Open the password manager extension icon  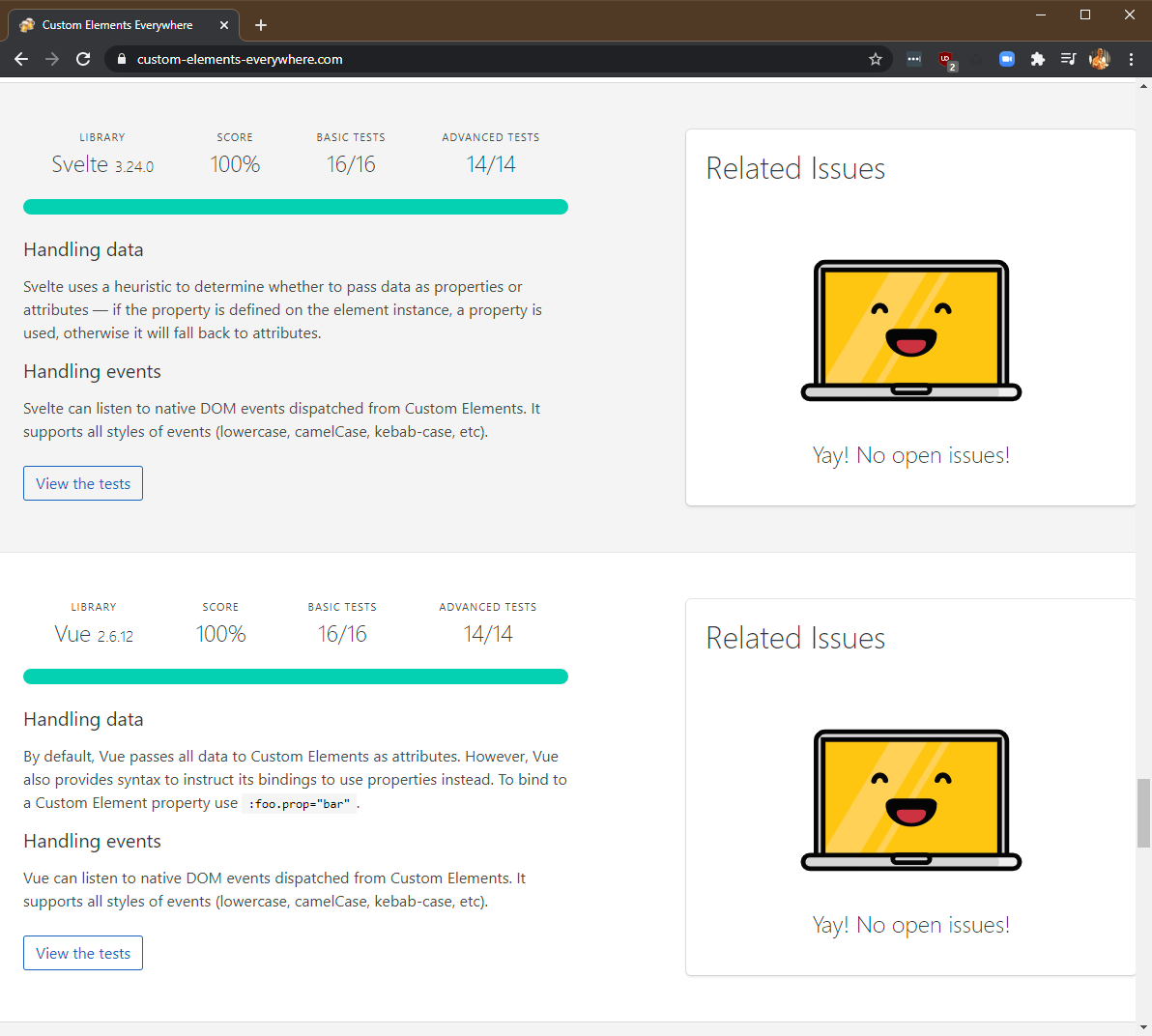coord(914,60)
